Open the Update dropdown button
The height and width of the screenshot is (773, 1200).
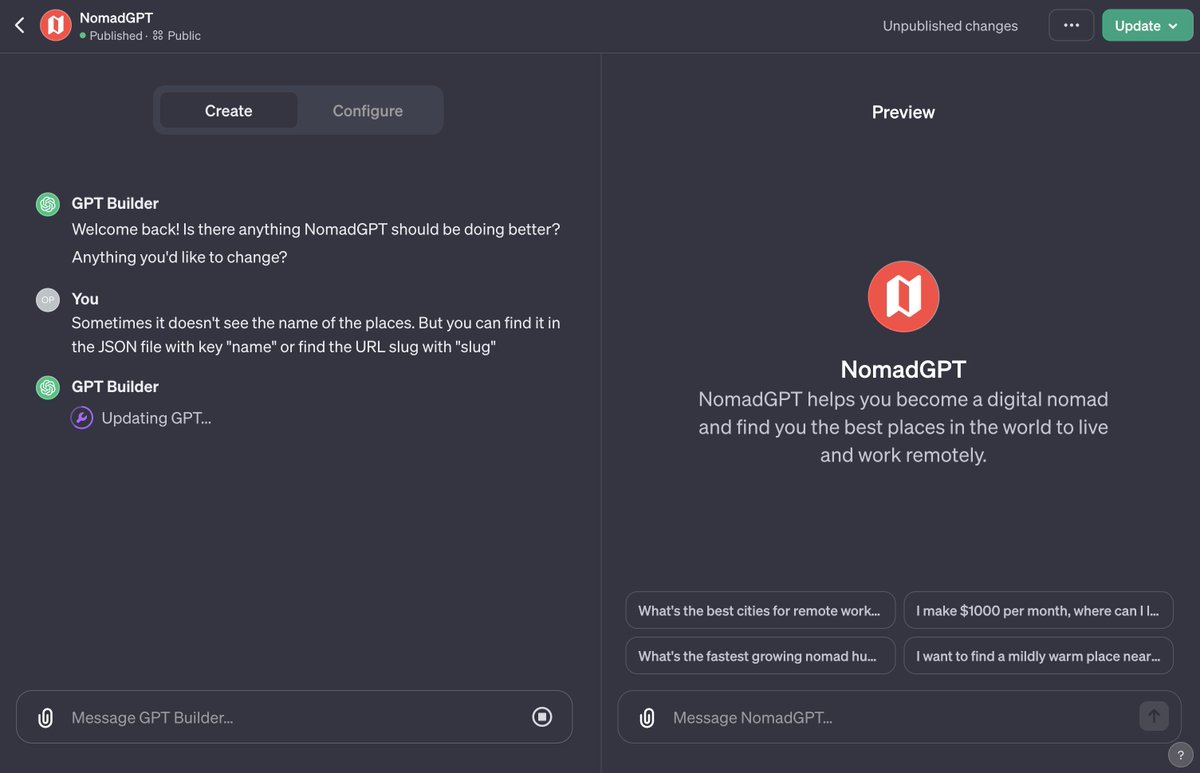pyautogui.click(x=1147, y=26)
